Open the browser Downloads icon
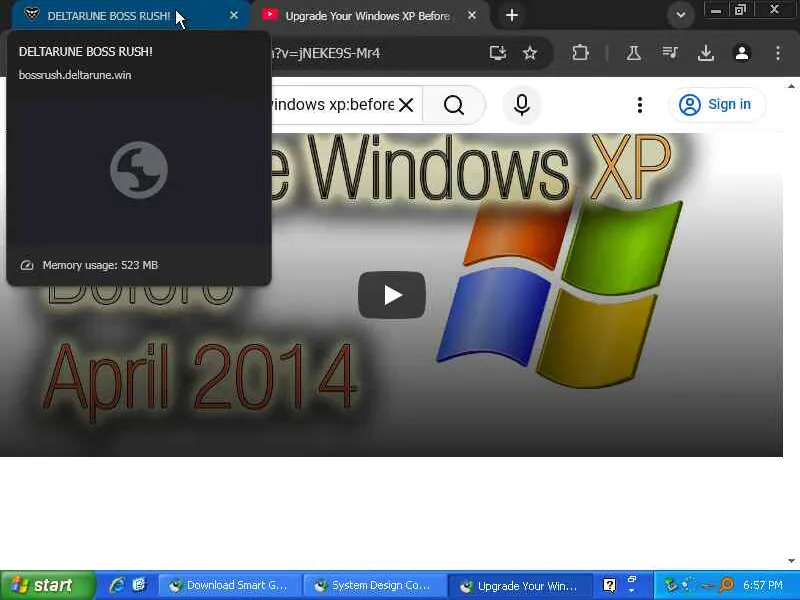Screen dimensions: 800x600 (706, 53)
